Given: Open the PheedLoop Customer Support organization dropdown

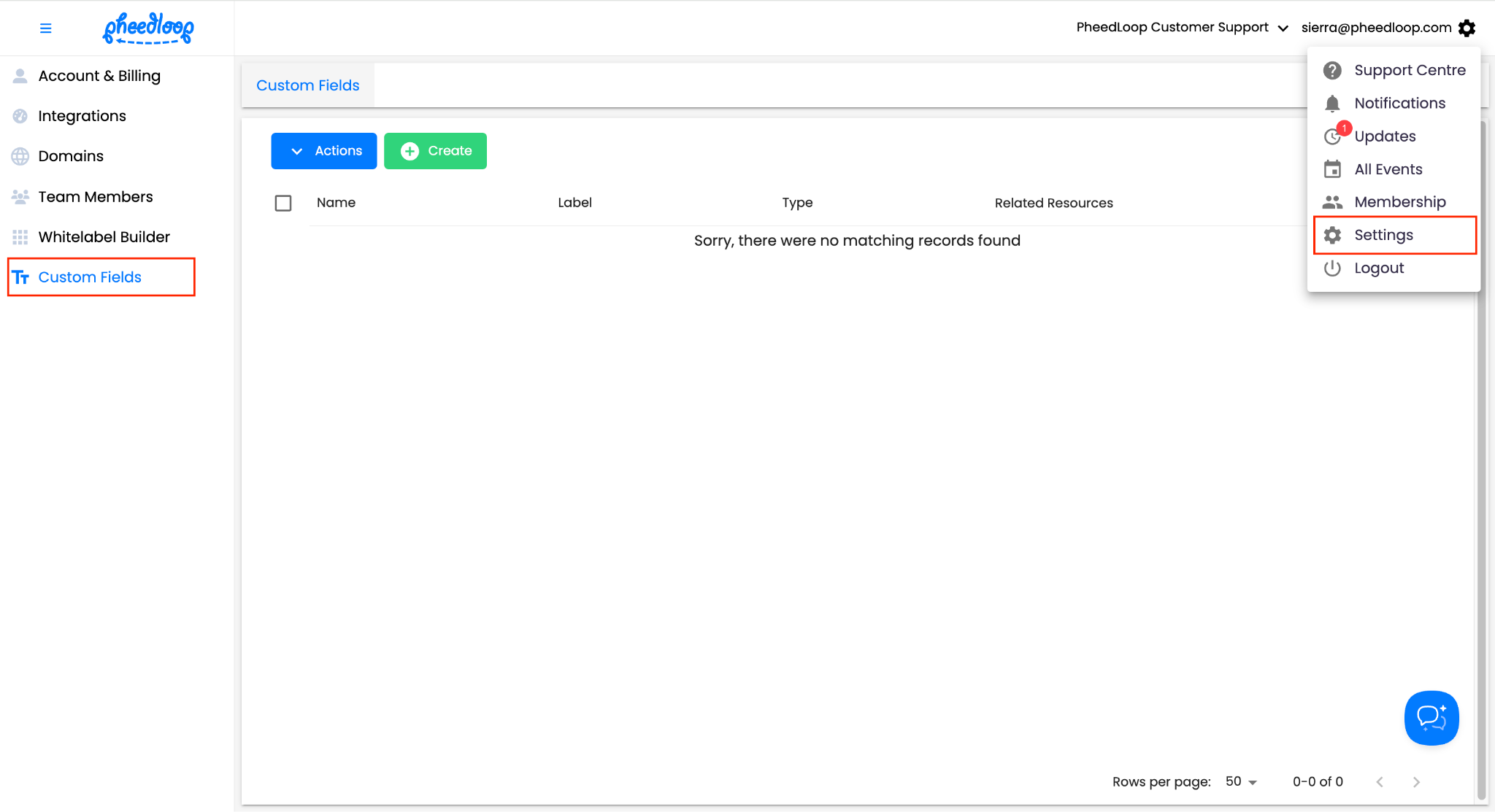Looking at the screenshot, I should click(x=1183, y=28).
